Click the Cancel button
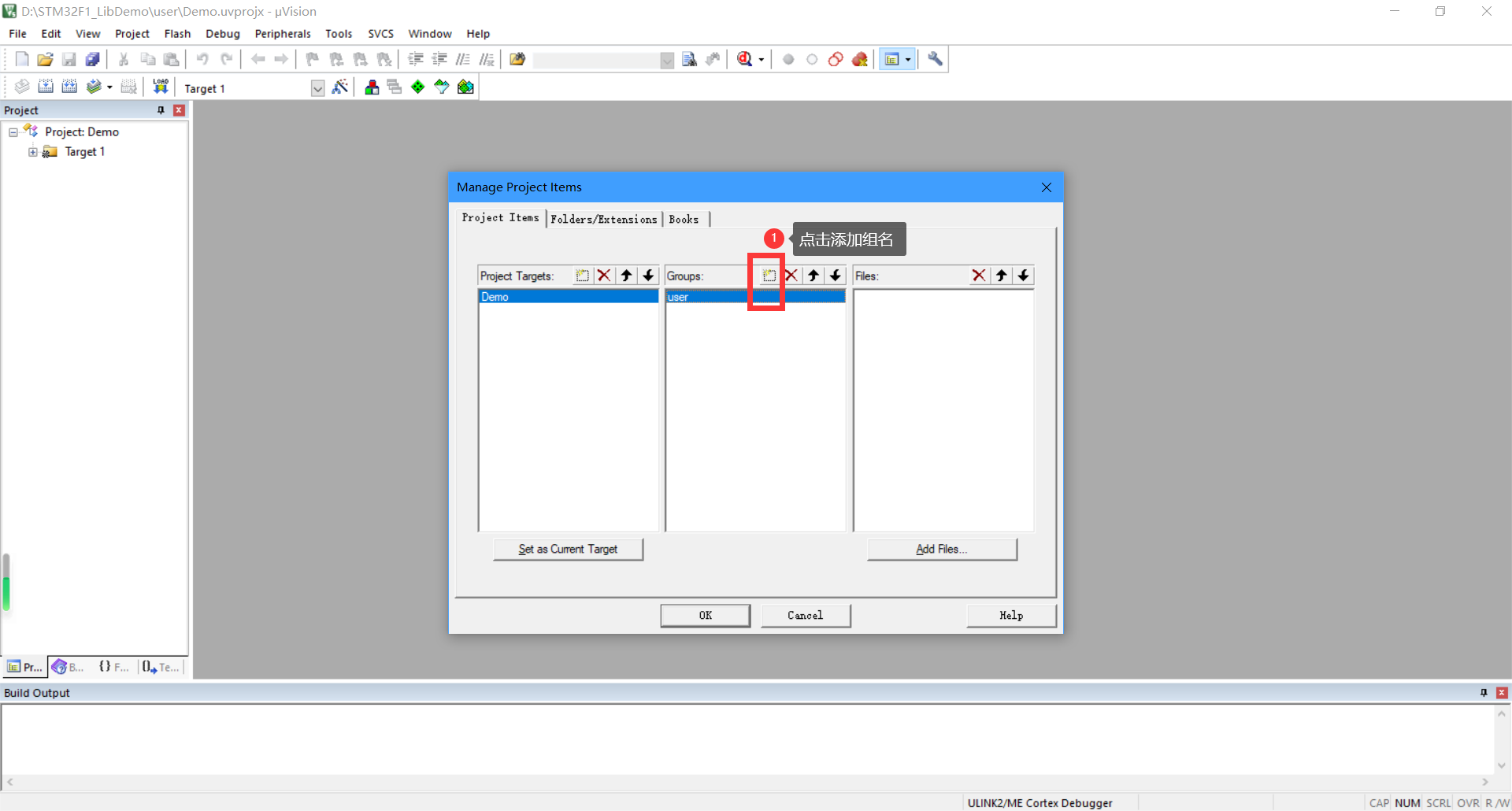 pyautogui.click(x=806, y=615)
